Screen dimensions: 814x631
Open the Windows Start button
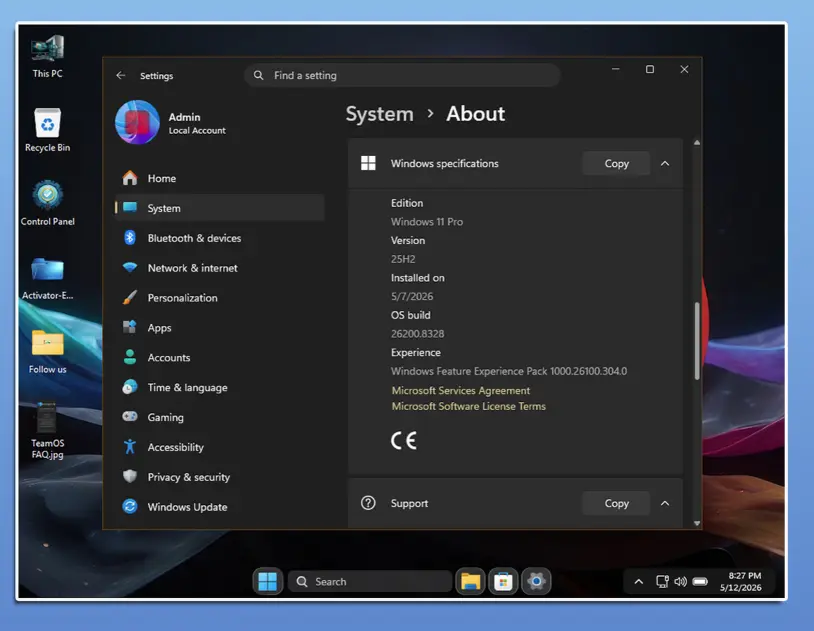pos(268,581)
